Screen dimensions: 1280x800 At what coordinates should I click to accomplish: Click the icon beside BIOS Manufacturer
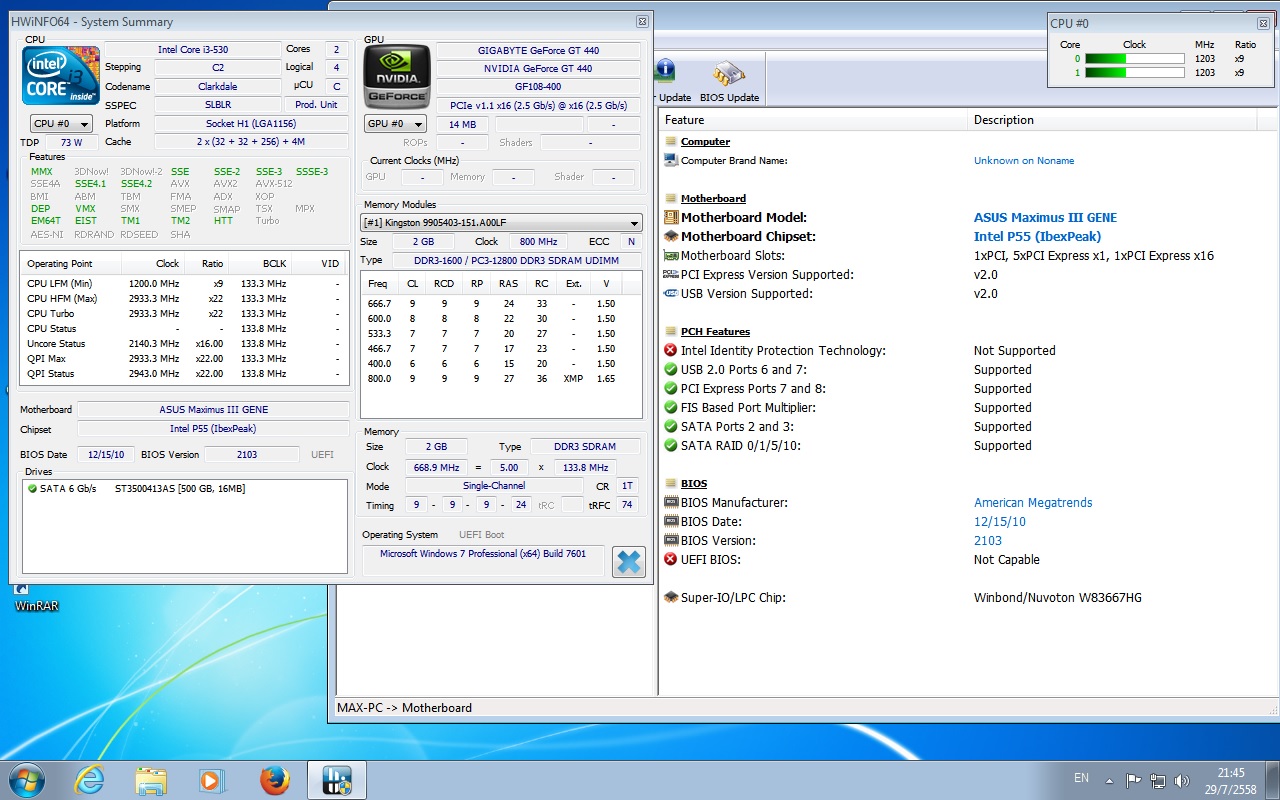pos(670,503)
